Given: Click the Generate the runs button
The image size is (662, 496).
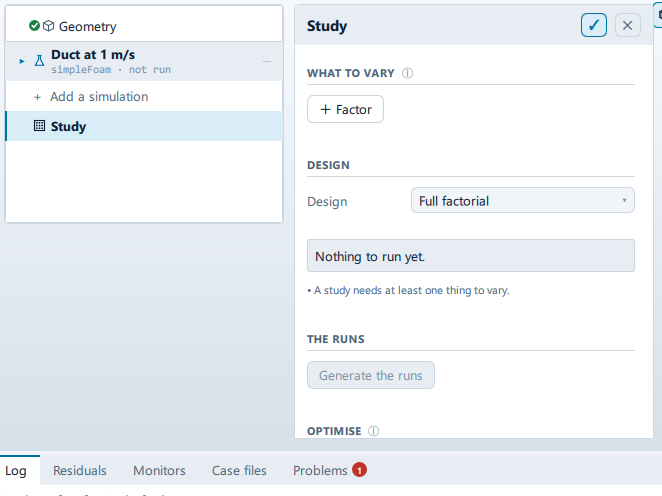Looking at the screenshot, I should tap(371, 375).
